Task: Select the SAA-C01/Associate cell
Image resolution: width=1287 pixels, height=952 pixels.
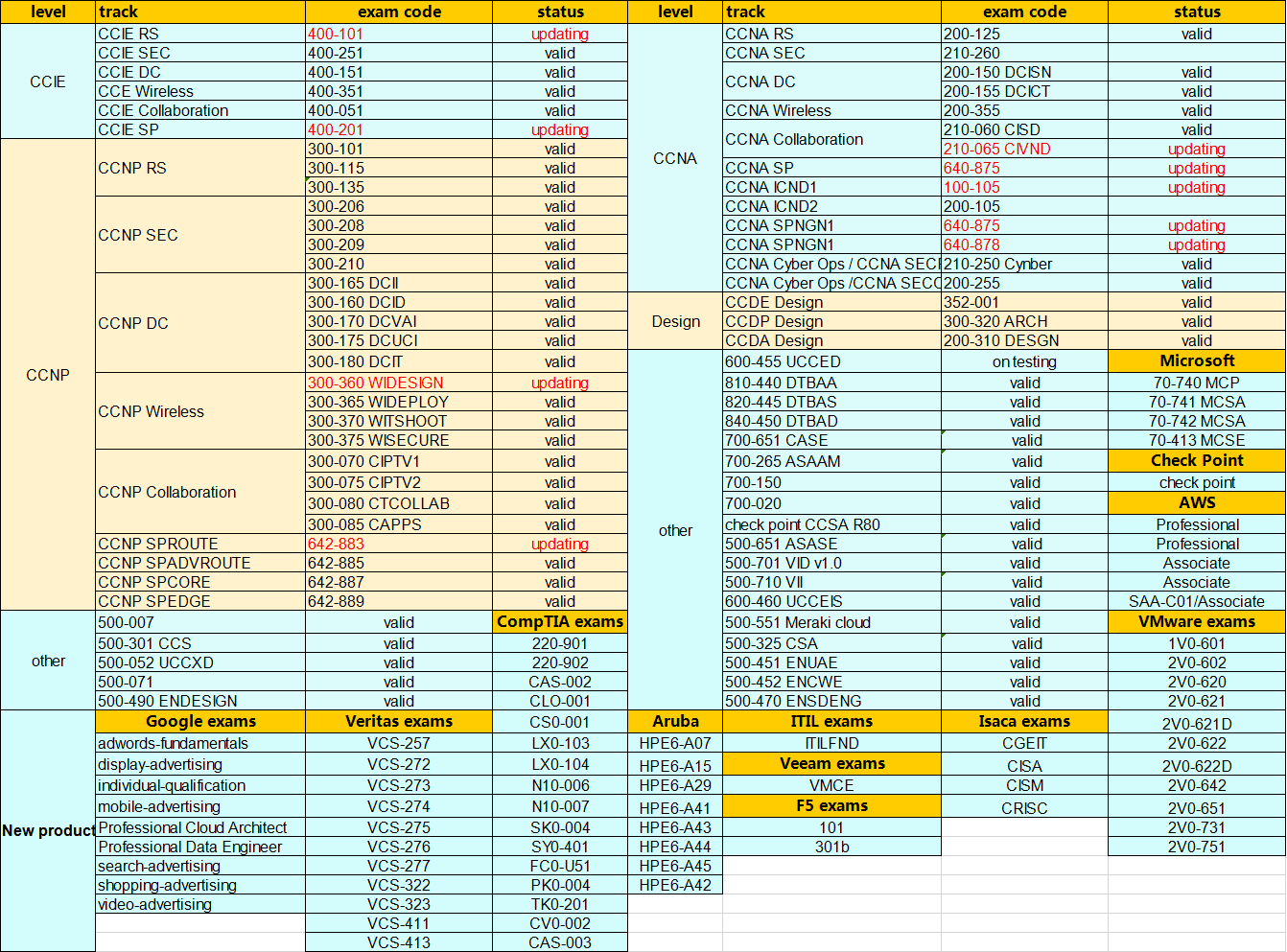Action: 1196,601
